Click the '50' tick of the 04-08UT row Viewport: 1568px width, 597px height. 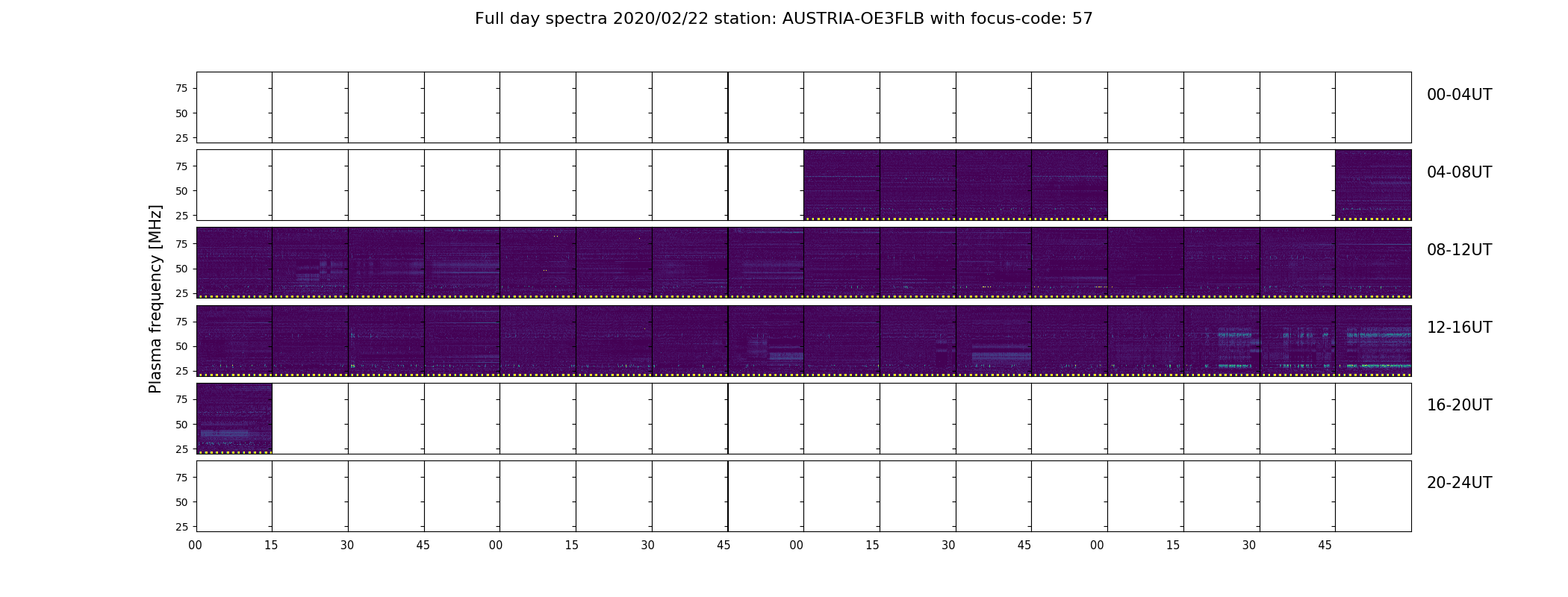point(181,191)
